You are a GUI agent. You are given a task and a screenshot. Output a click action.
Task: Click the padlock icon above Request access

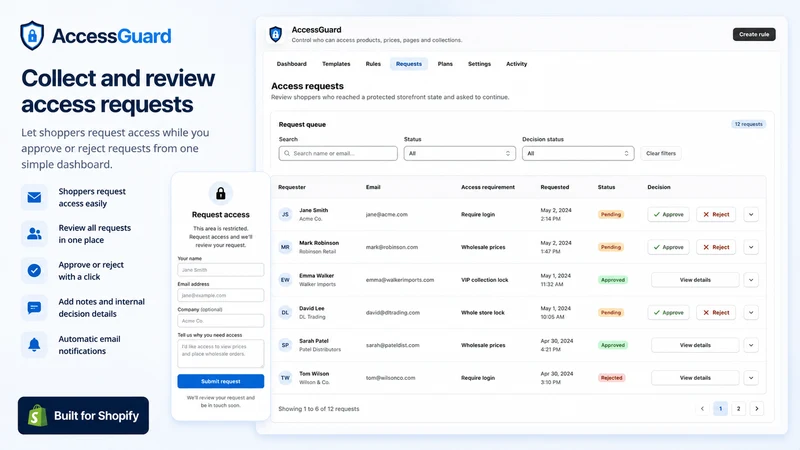click(220, 193)
